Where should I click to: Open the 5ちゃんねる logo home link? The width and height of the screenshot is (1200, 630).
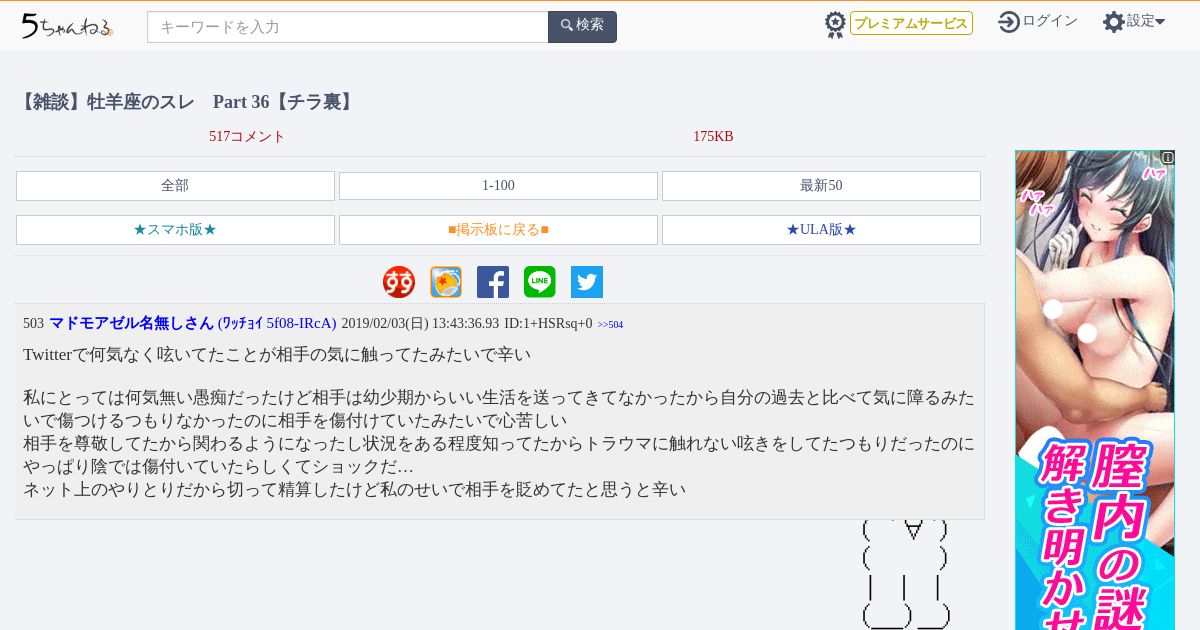click(67, 26)
